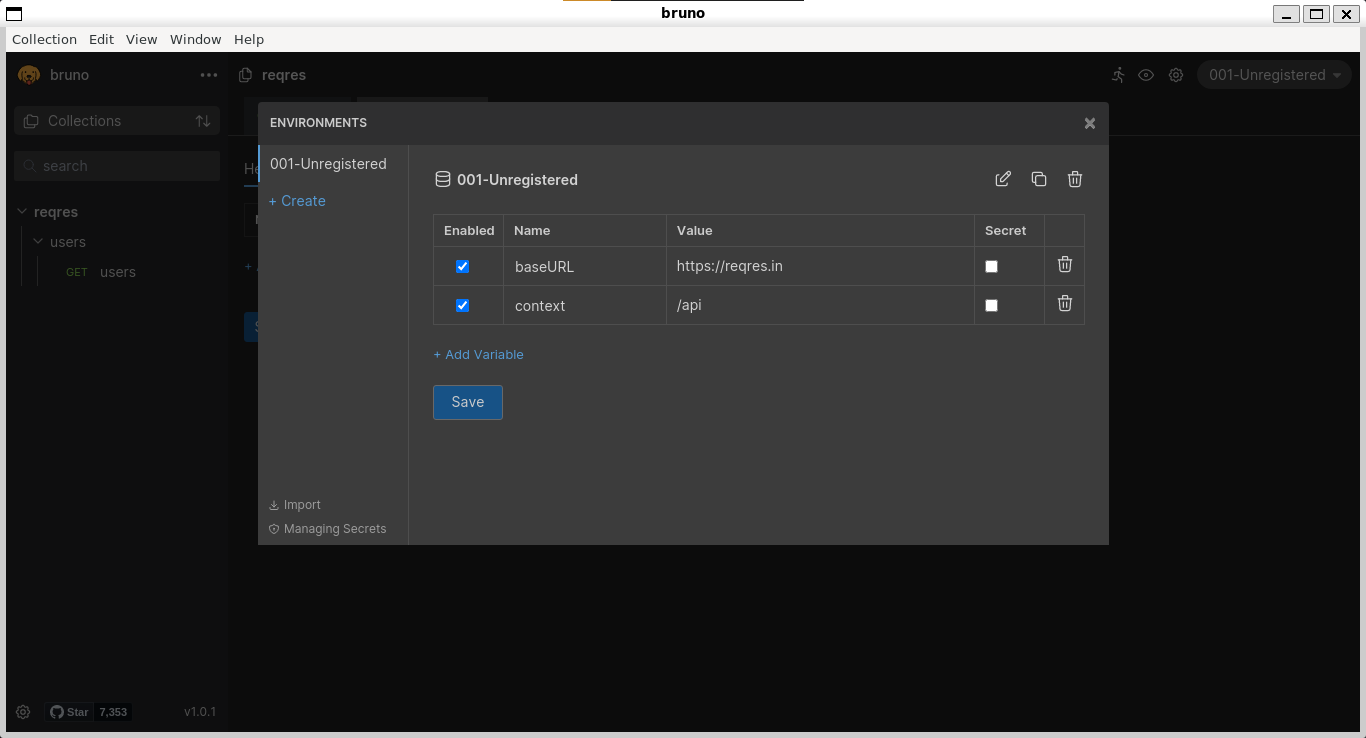Collapse the users folder
This screenshot has height=738, width=1366.
point(69,242)
